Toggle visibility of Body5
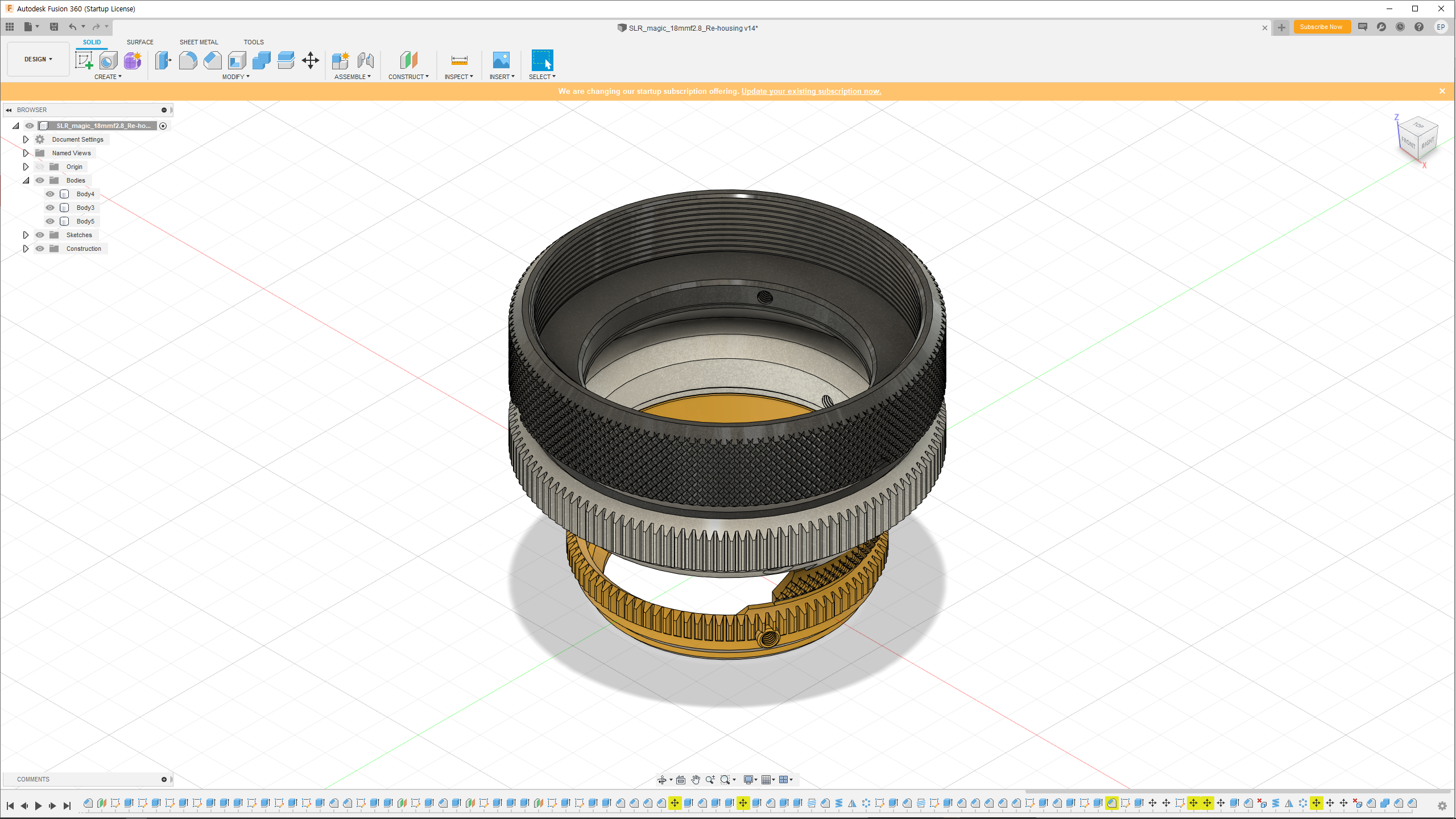Viewport: 1456px width, 819px height. (50, 221)
